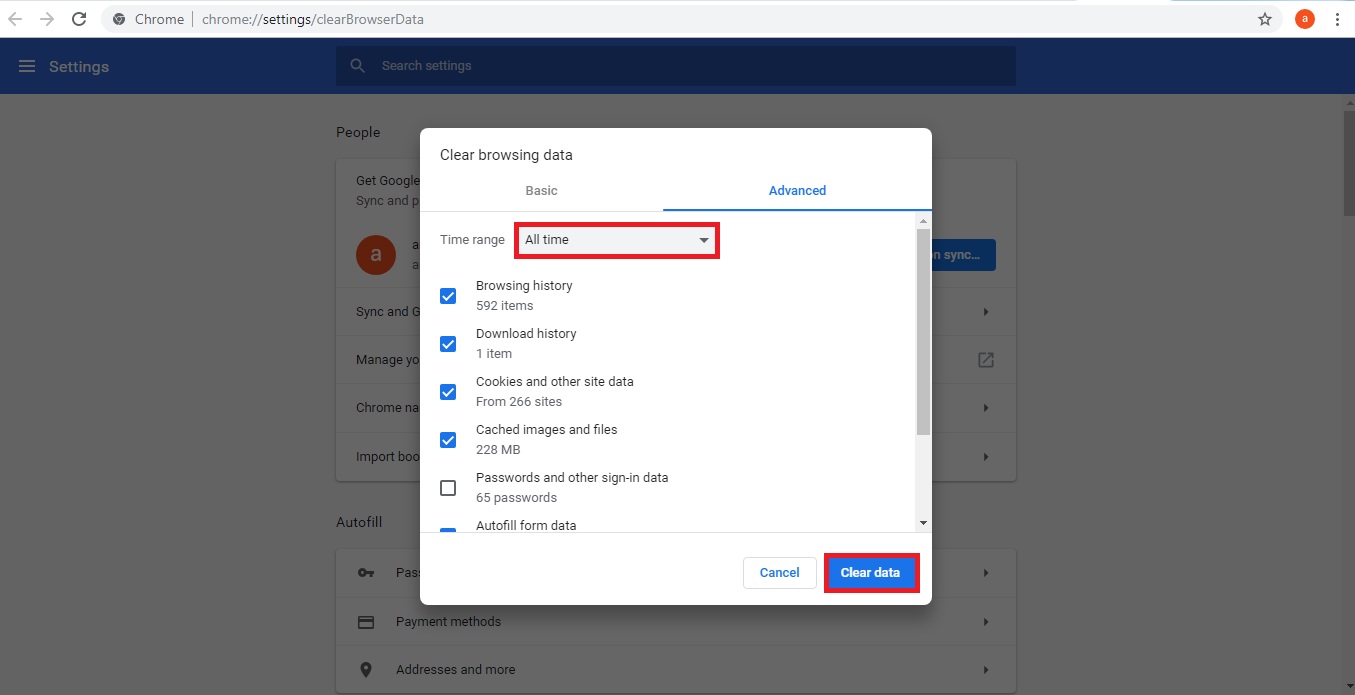1355x695 pixels.
Task: Enable Passwords and other sign-in data checkbox
Action: 448,488
